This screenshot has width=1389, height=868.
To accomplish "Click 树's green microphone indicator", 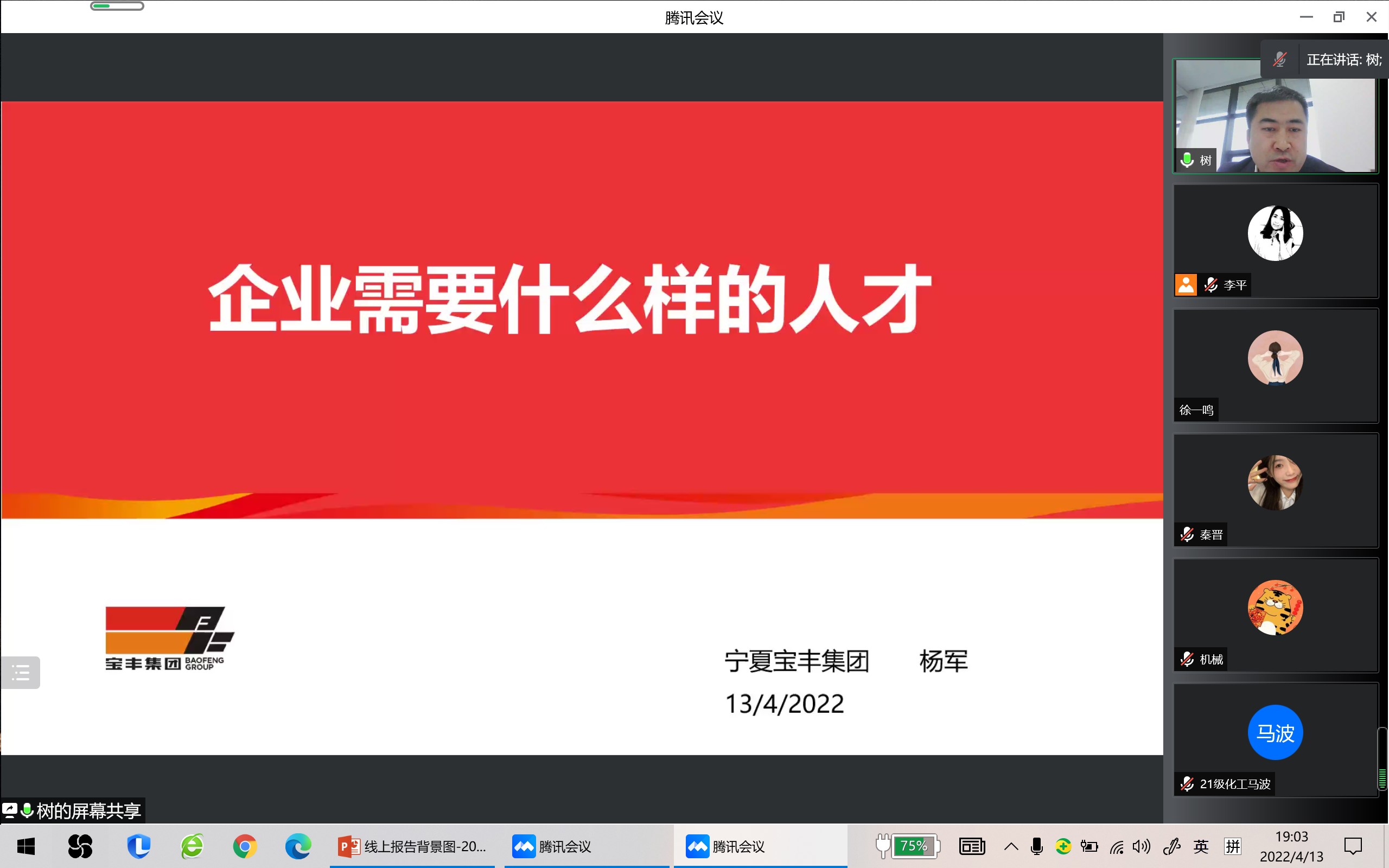I will [1187, 160].
